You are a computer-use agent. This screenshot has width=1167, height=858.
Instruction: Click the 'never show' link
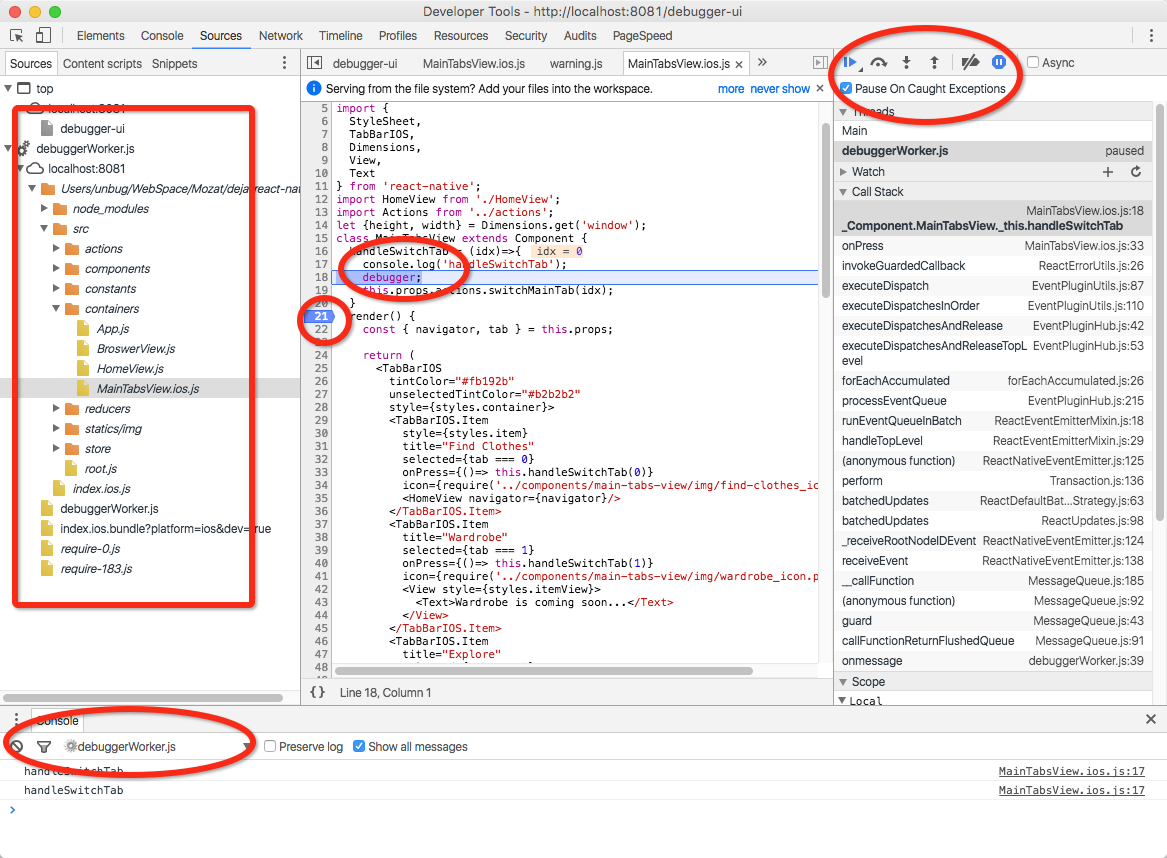click(x=780, y=89)
